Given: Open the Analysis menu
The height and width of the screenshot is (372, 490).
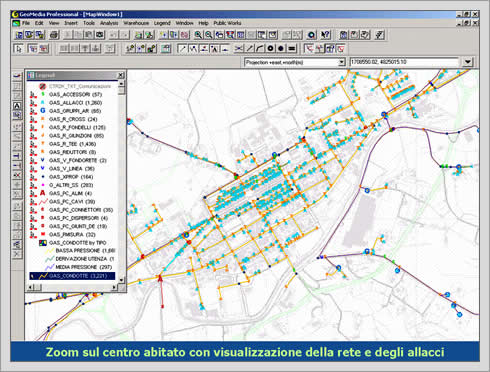Looking at the screenshot, I should pos(109,23).
